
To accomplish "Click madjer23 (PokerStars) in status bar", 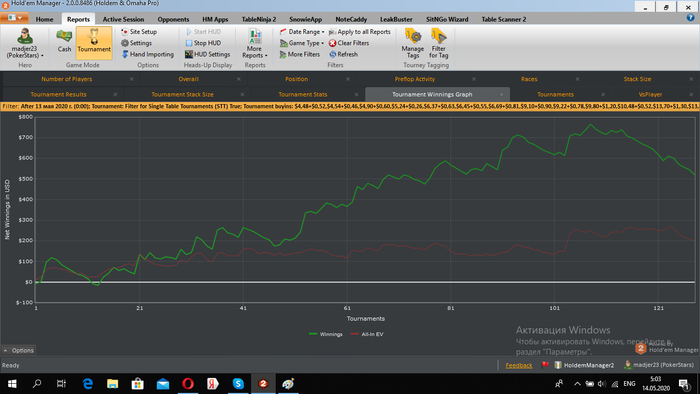I will 659,365.
